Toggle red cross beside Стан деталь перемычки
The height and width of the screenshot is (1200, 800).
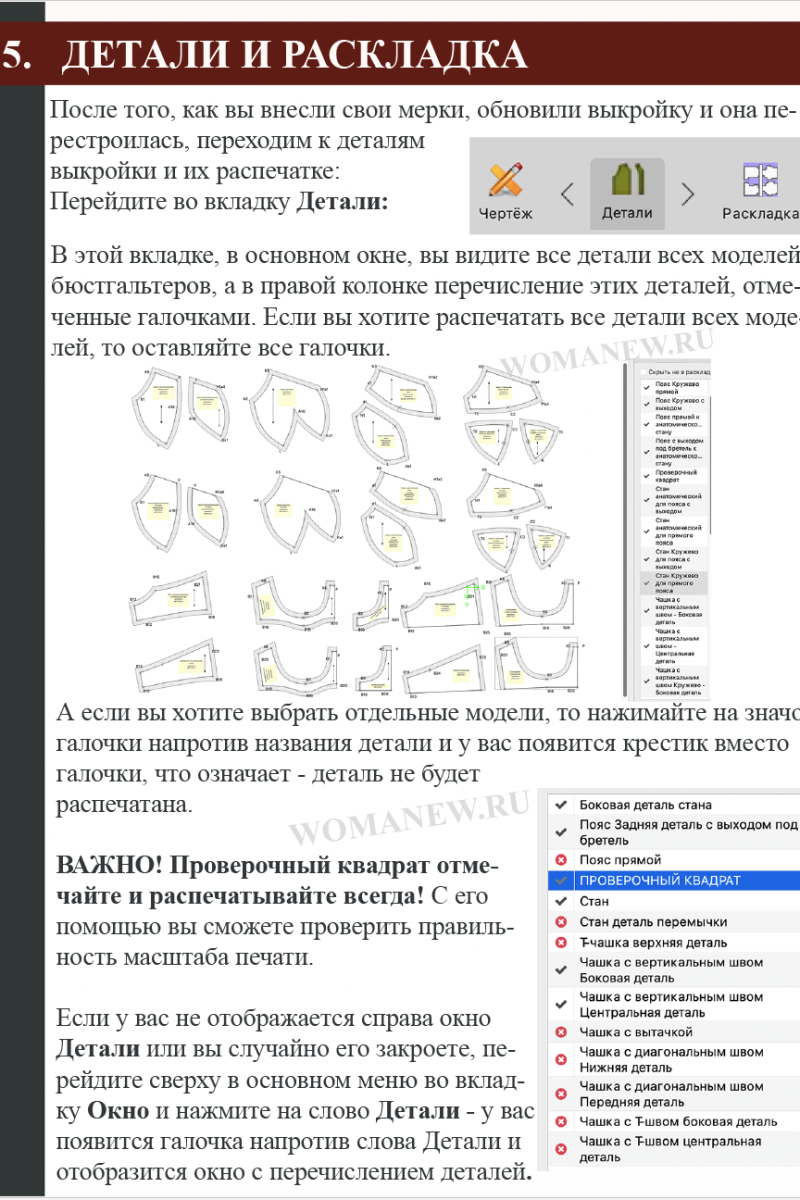pos(561,922)
